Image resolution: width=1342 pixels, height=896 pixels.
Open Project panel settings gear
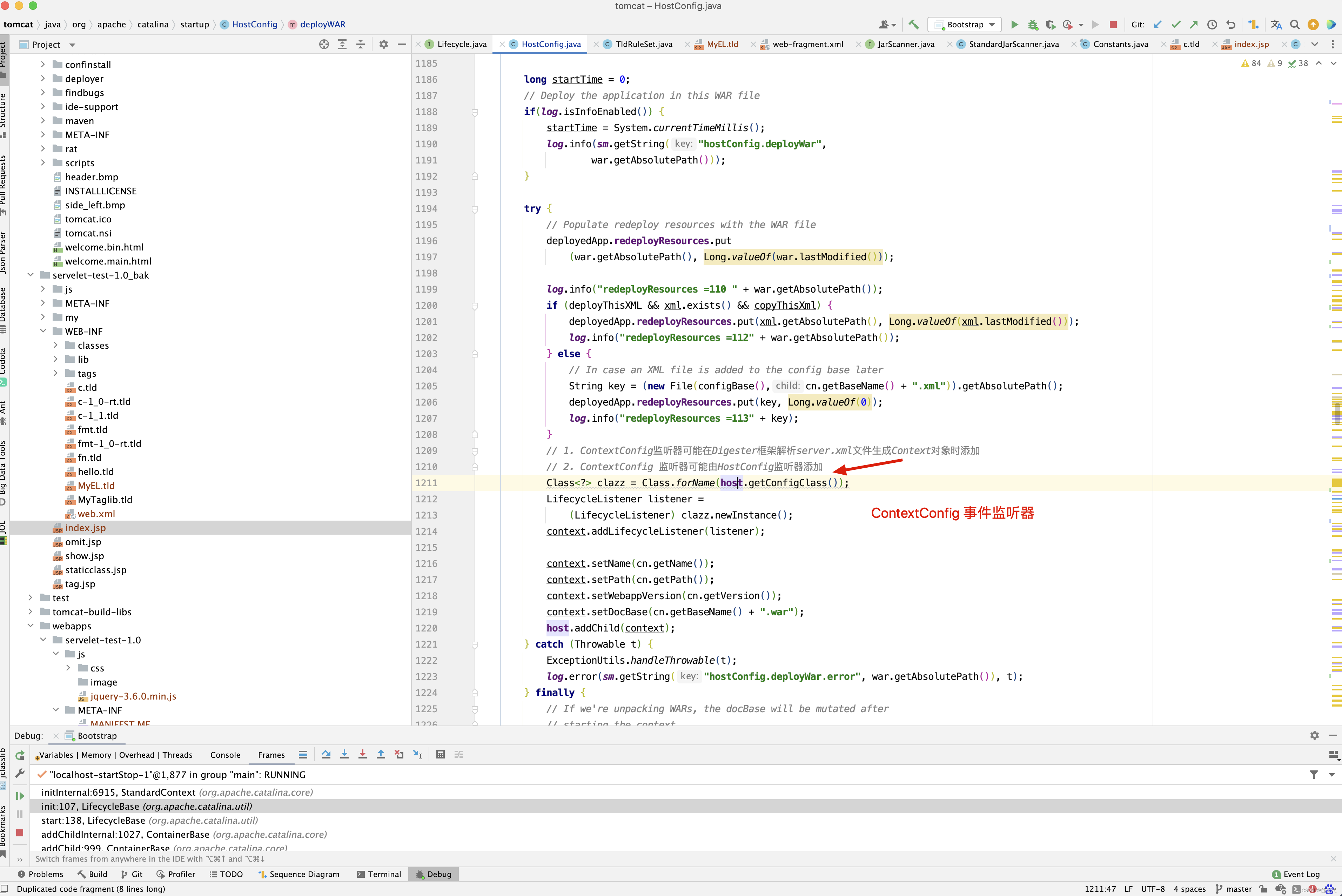point(383,45)
